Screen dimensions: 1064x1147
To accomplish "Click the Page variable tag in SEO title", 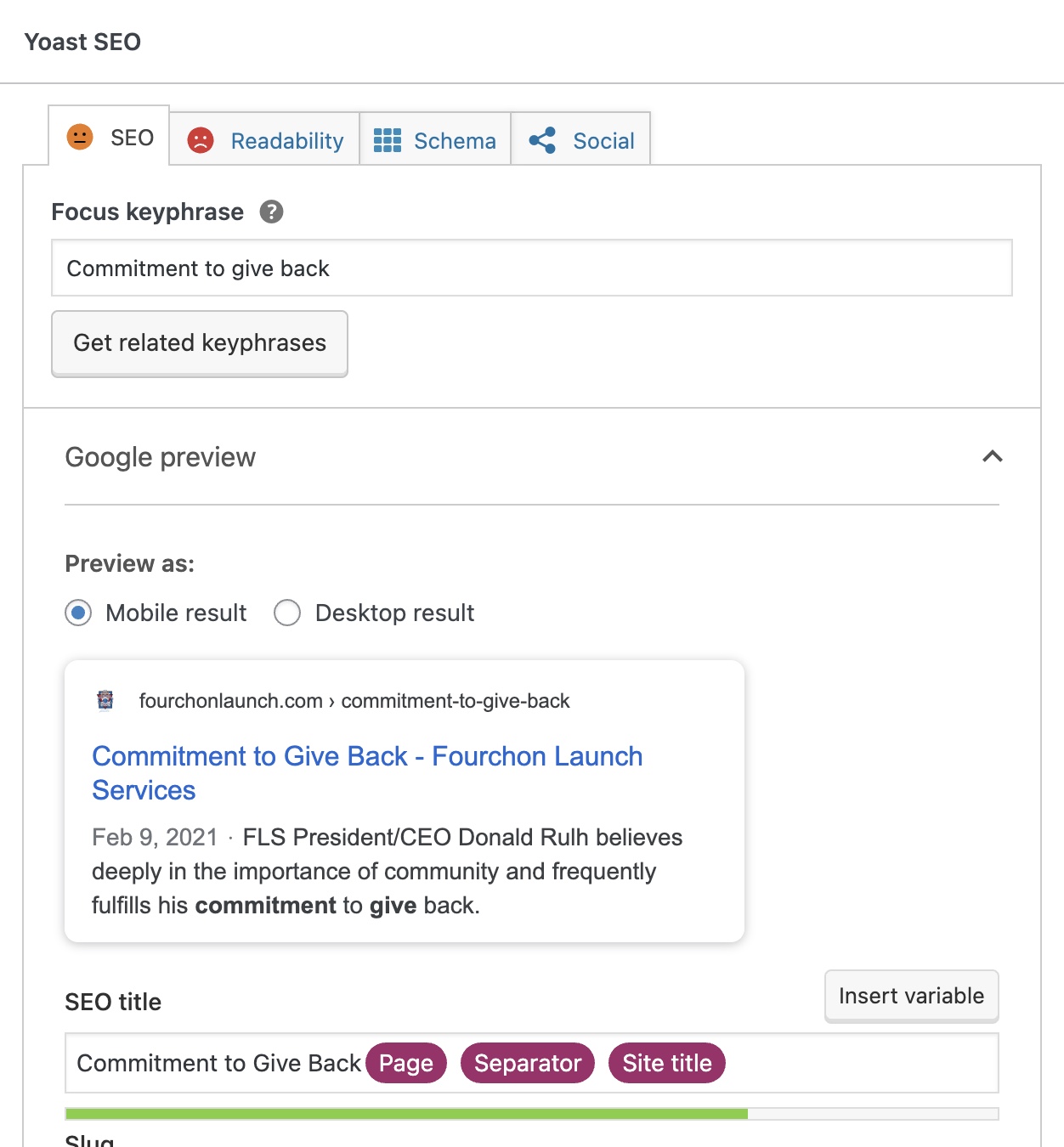I will click(406, 1063).
